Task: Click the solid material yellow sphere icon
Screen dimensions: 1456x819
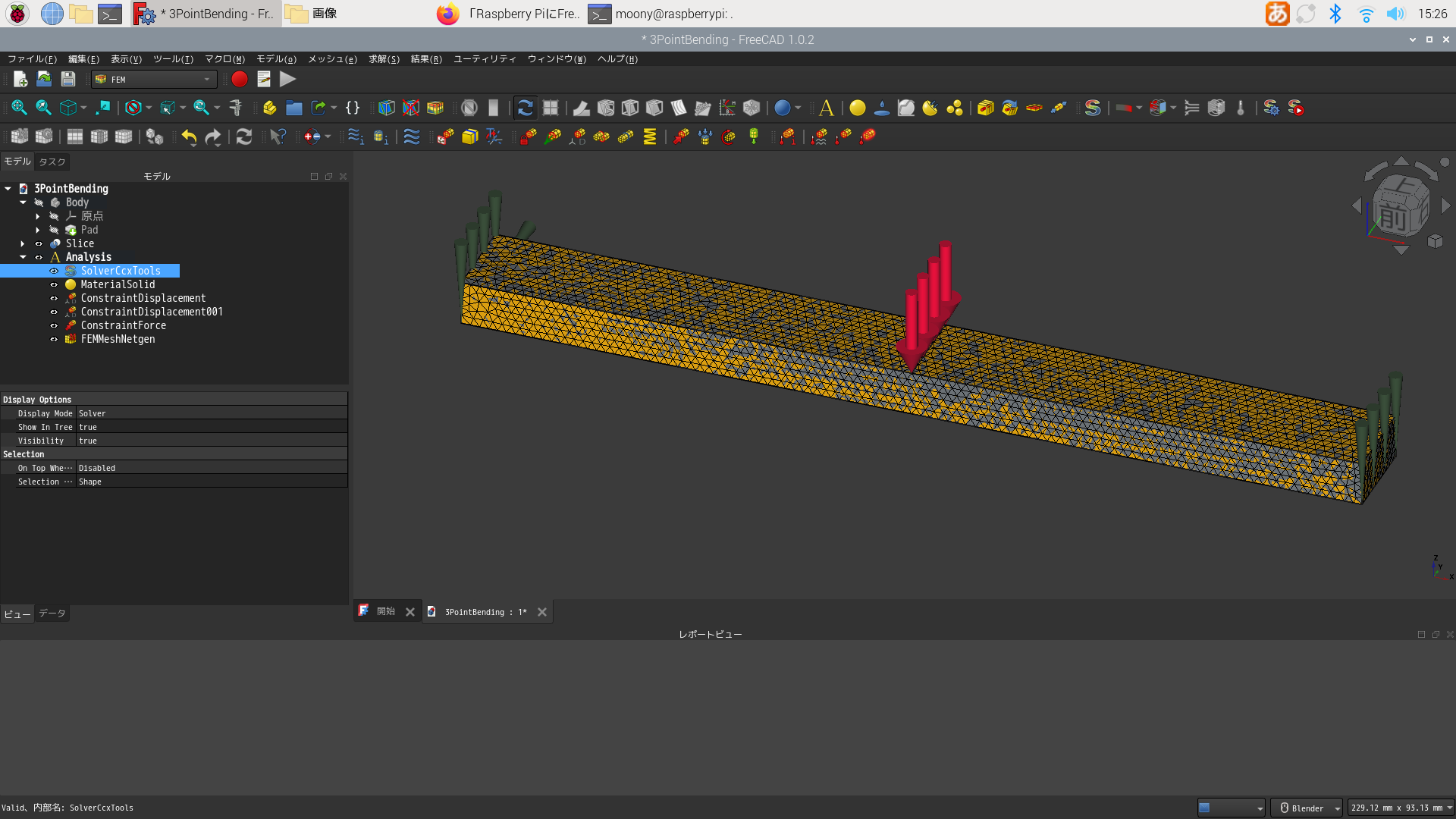Action: [857, 108]
